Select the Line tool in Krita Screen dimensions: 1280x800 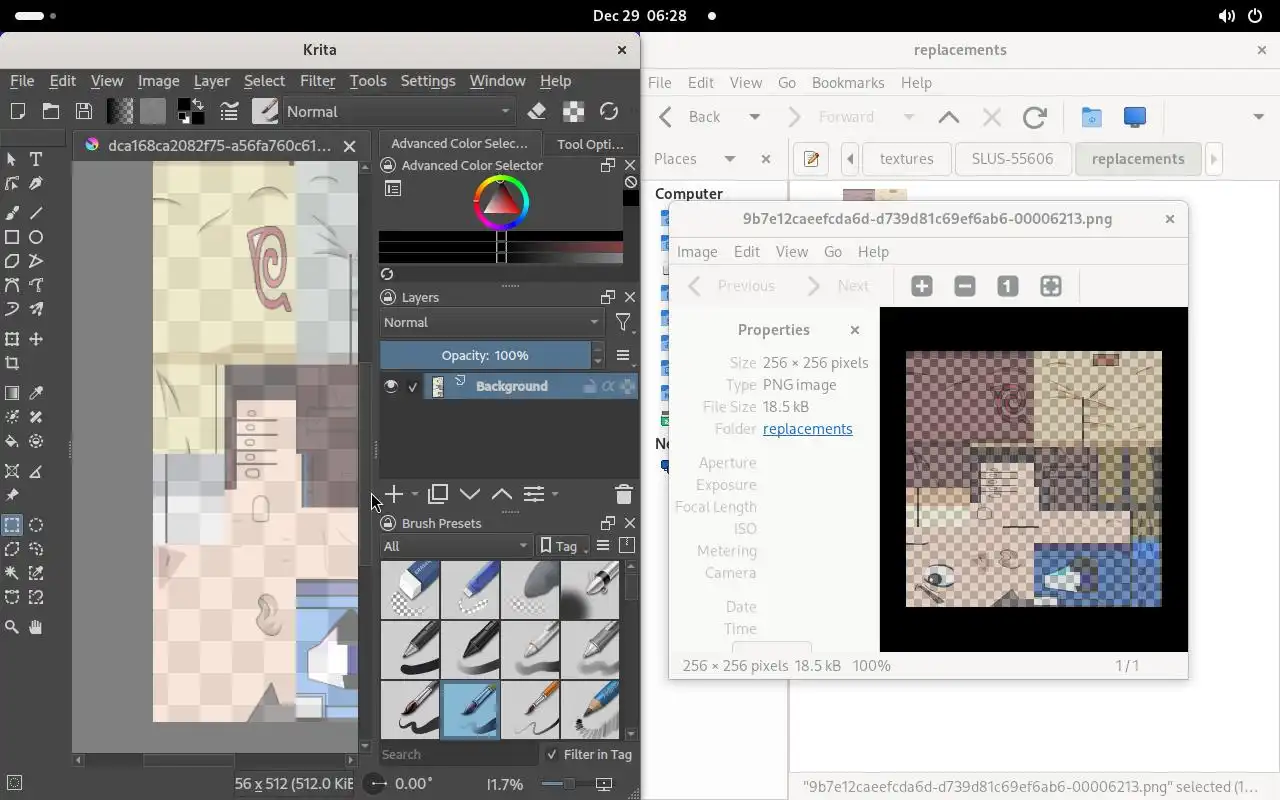[x=36, y=213]
